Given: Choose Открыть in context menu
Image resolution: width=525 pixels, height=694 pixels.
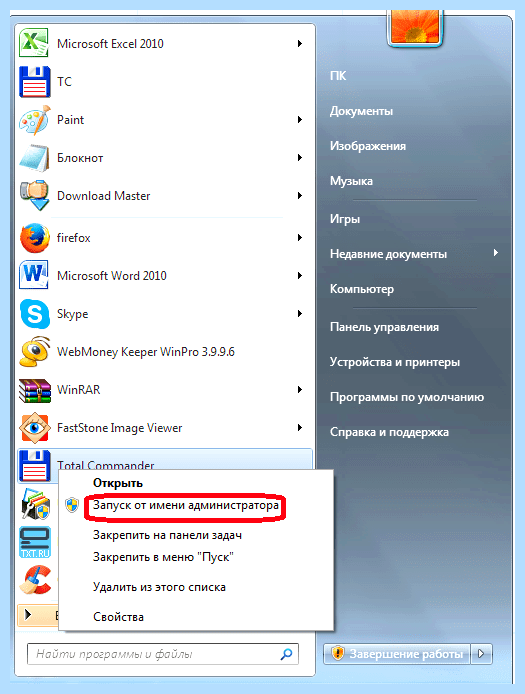Looking at the screenshot, I should (118, 483).
